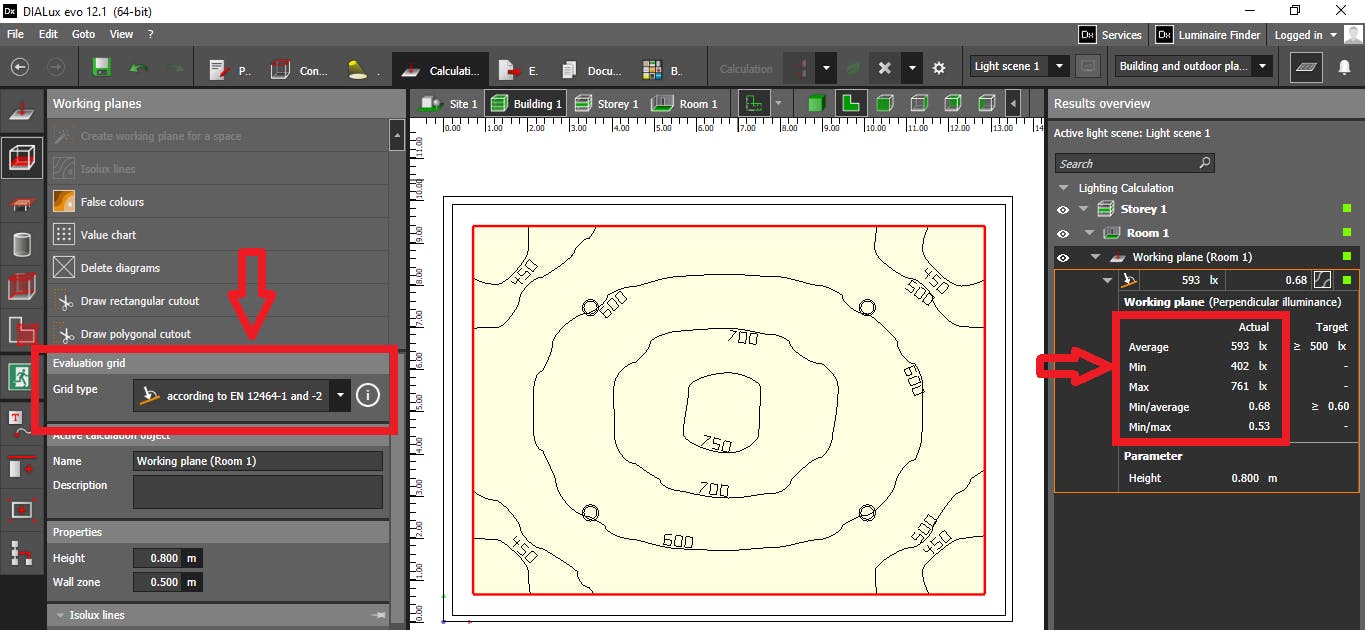Click the Search field in Results overview
The height and width of the screenshot is (630, 1365).
pyautogui.click(x=1125, y=163)
